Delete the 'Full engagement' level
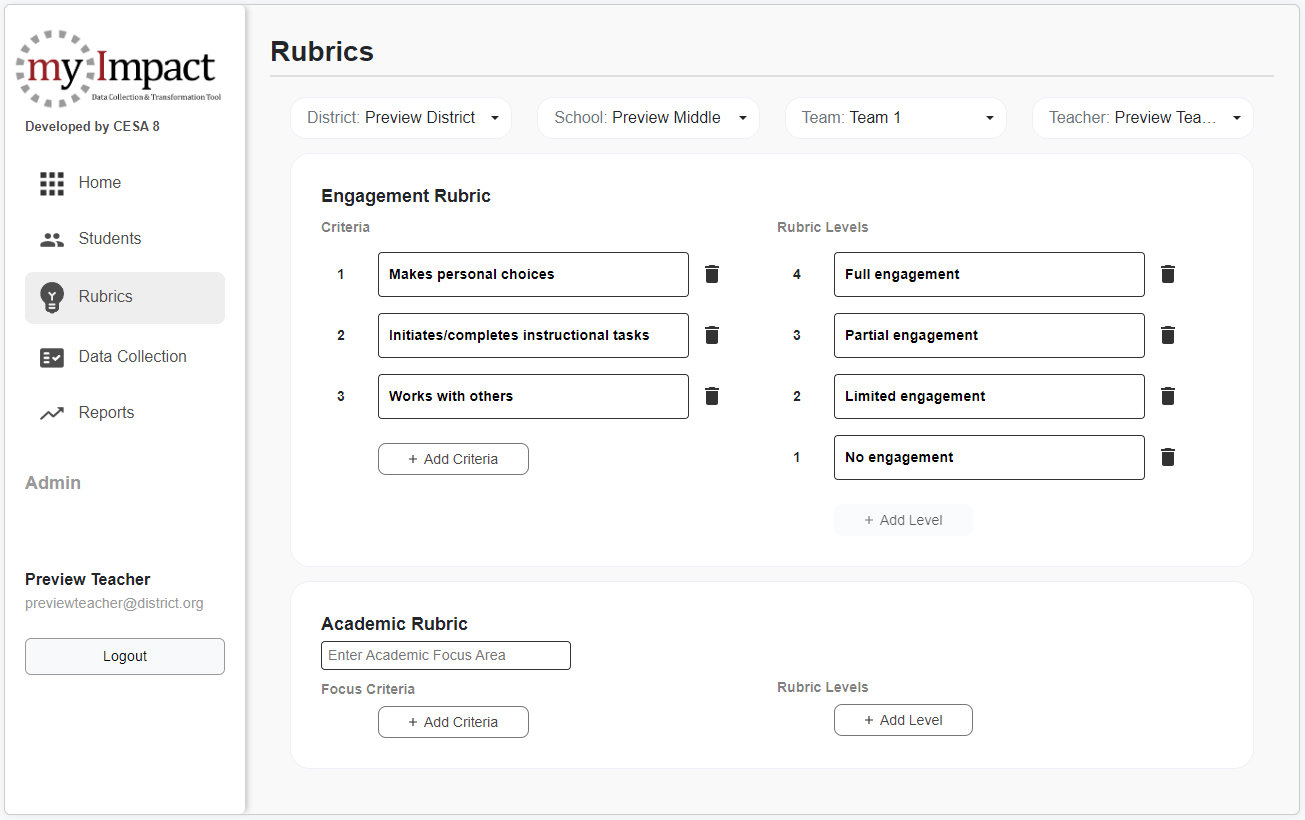This screenshot has height=820, width=1305. pyautogui.click(x=1168, y=274)
